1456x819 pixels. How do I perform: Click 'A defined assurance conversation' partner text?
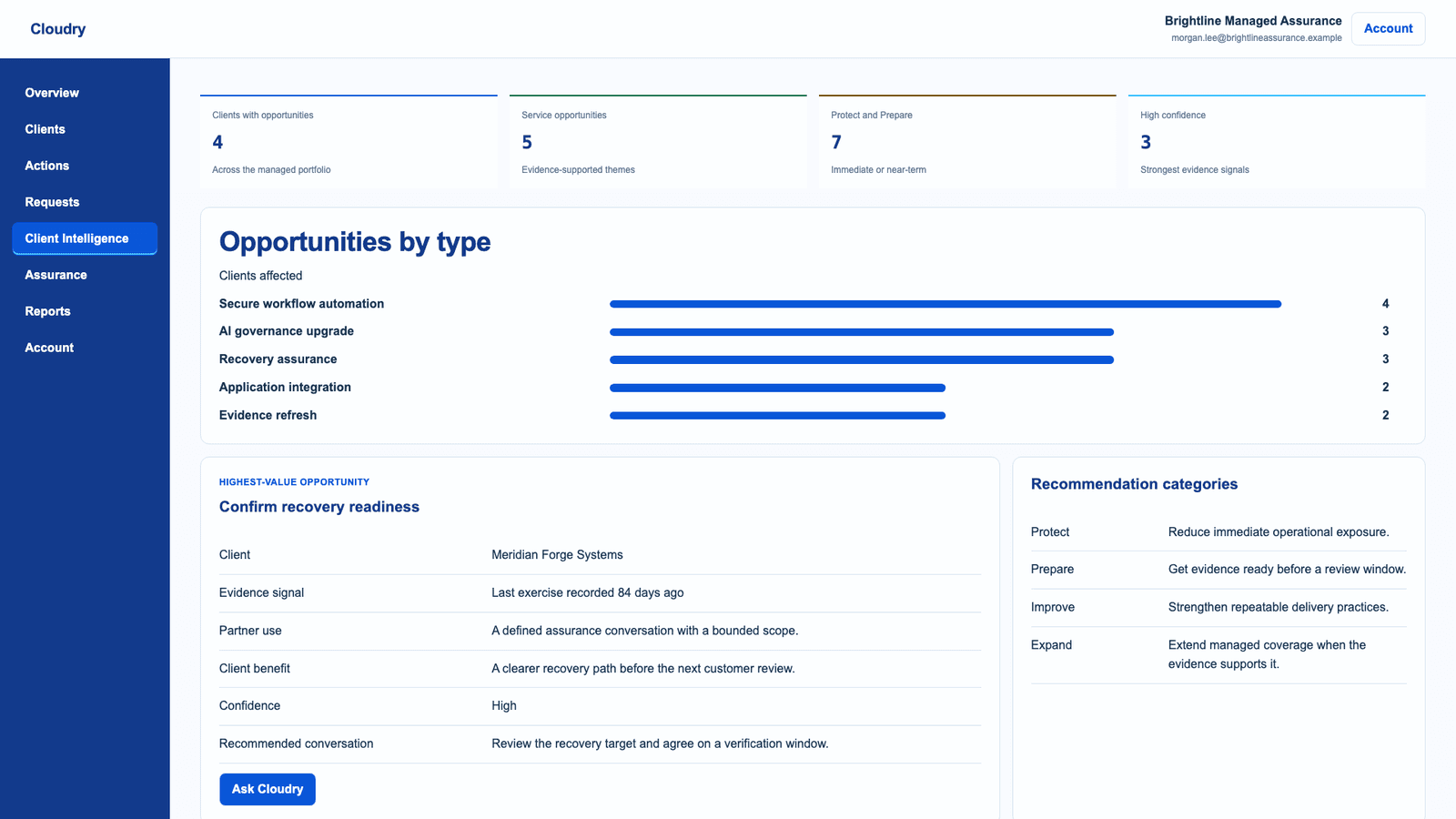645,631
